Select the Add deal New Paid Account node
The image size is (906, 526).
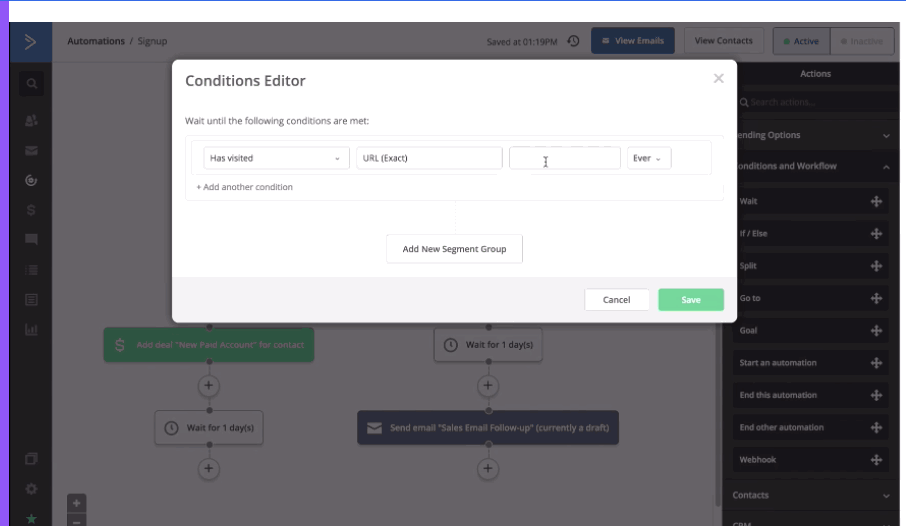209,345
